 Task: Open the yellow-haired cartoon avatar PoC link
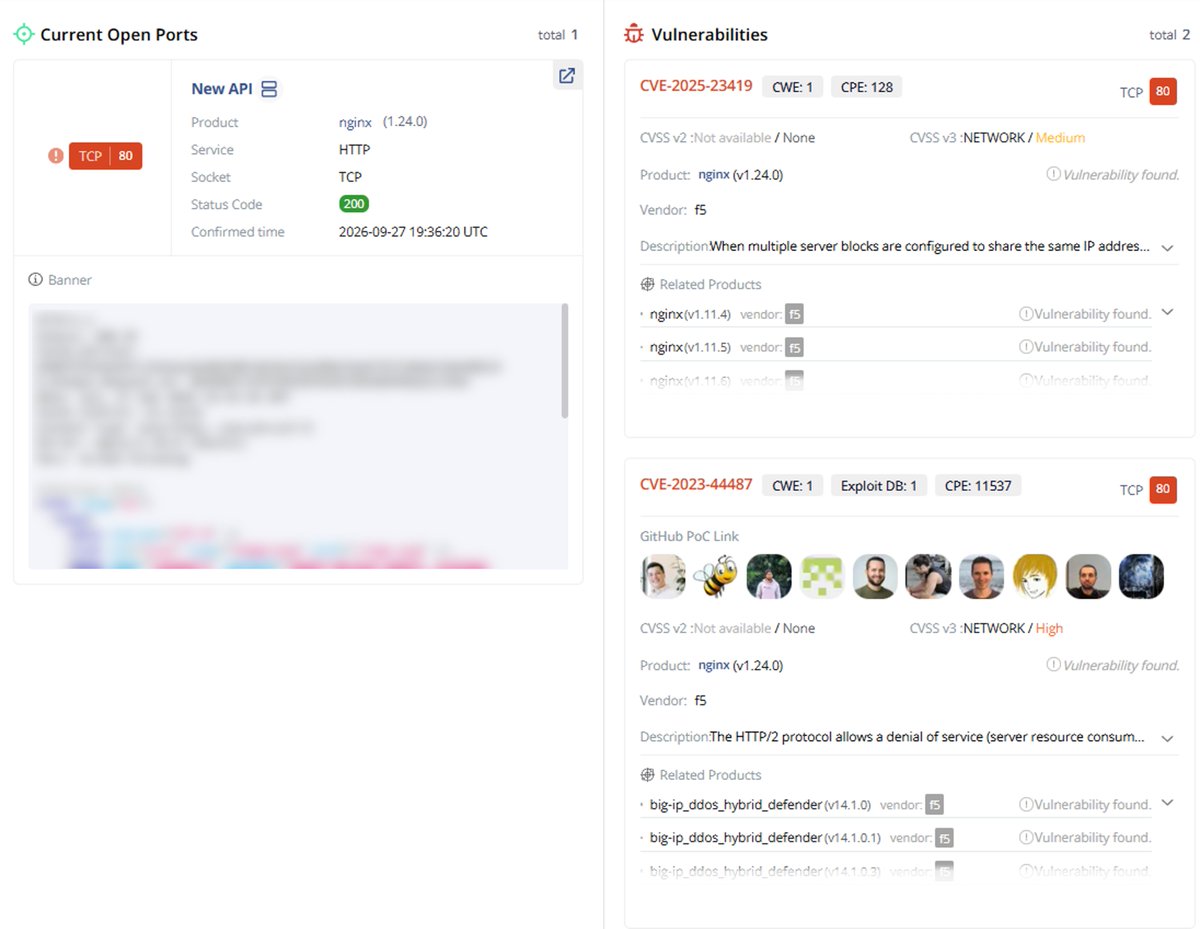[x=1035, y=577]
